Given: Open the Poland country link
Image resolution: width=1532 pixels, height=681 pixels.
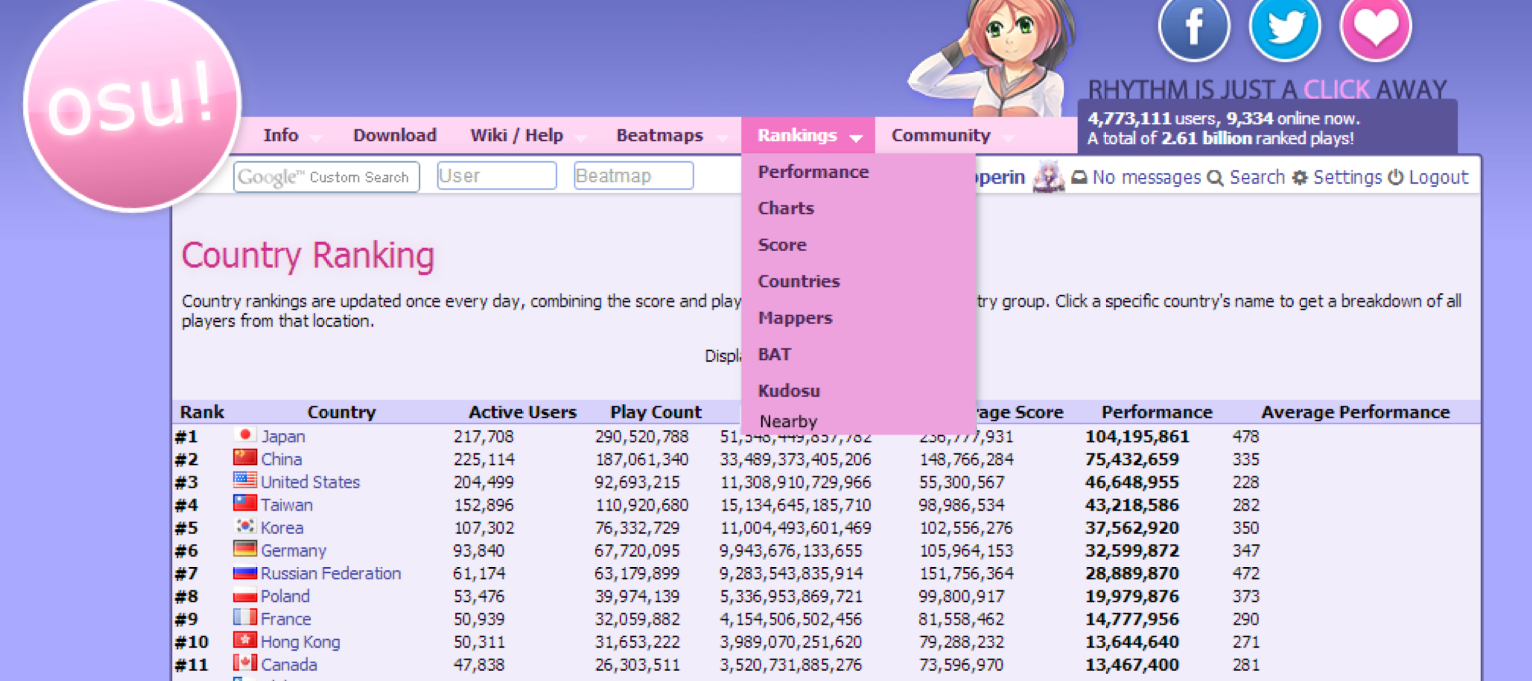Looking at the screenshot, I should [x=285, y=596].
